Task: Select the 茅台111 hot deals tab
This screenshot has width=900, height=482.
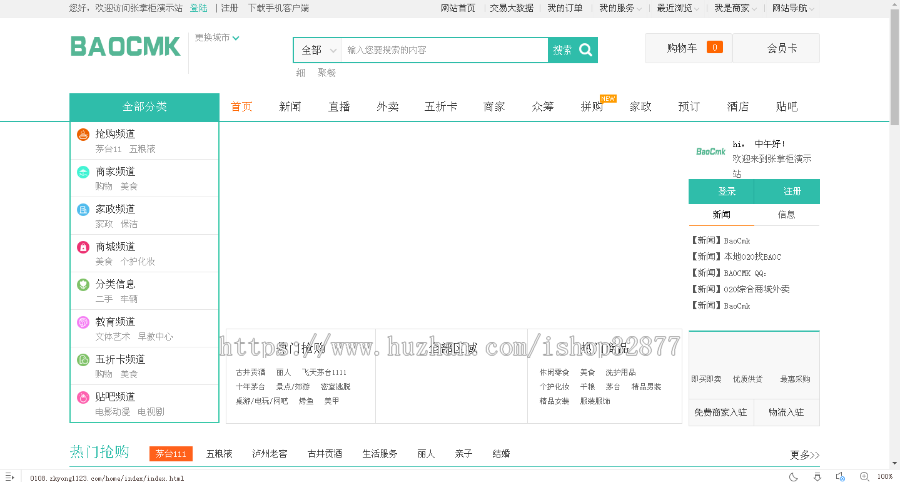Action: click(171, 454)
